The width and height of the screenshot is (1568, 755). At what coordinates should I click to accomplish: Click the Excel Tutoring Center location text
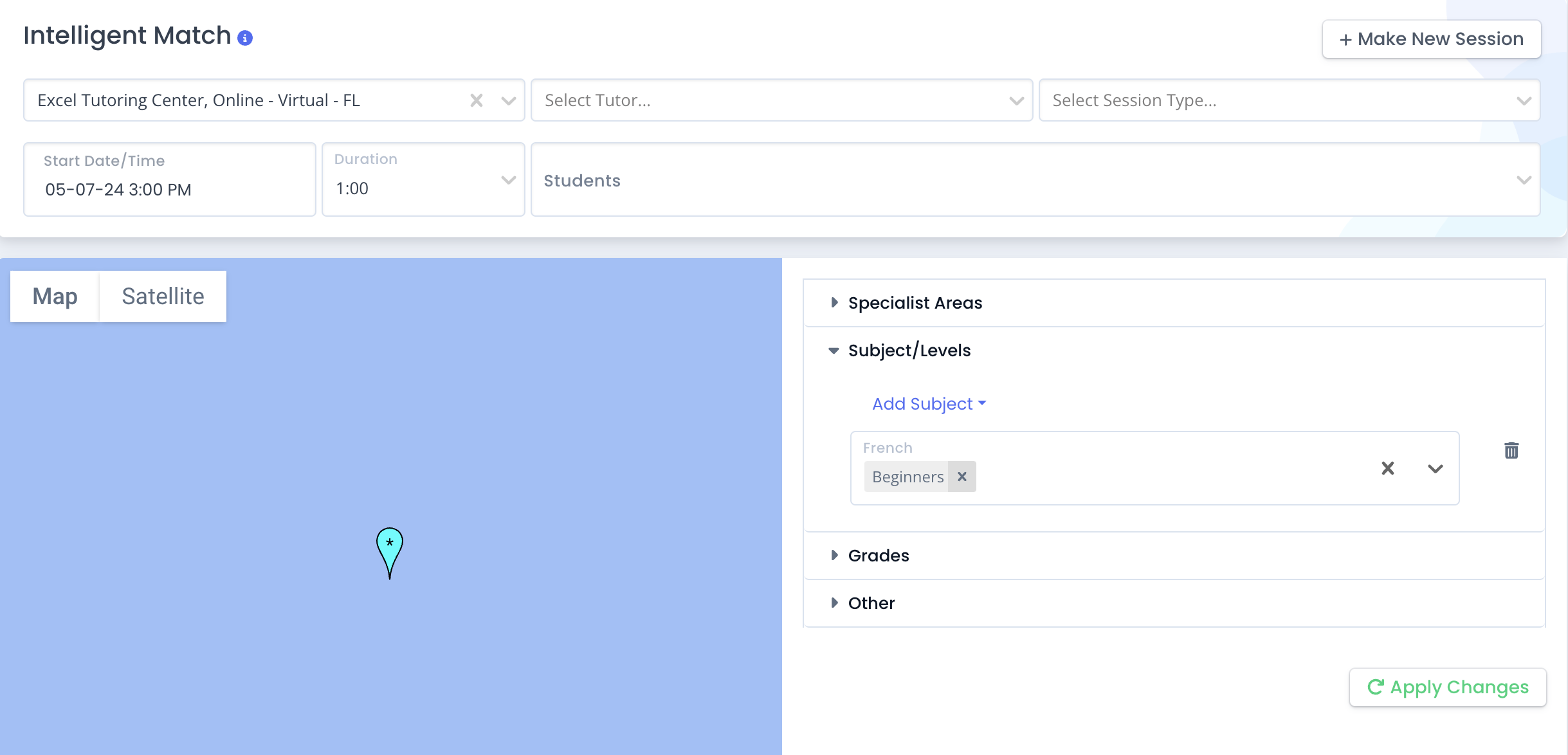pyautogui.click(x=199, y=100)
